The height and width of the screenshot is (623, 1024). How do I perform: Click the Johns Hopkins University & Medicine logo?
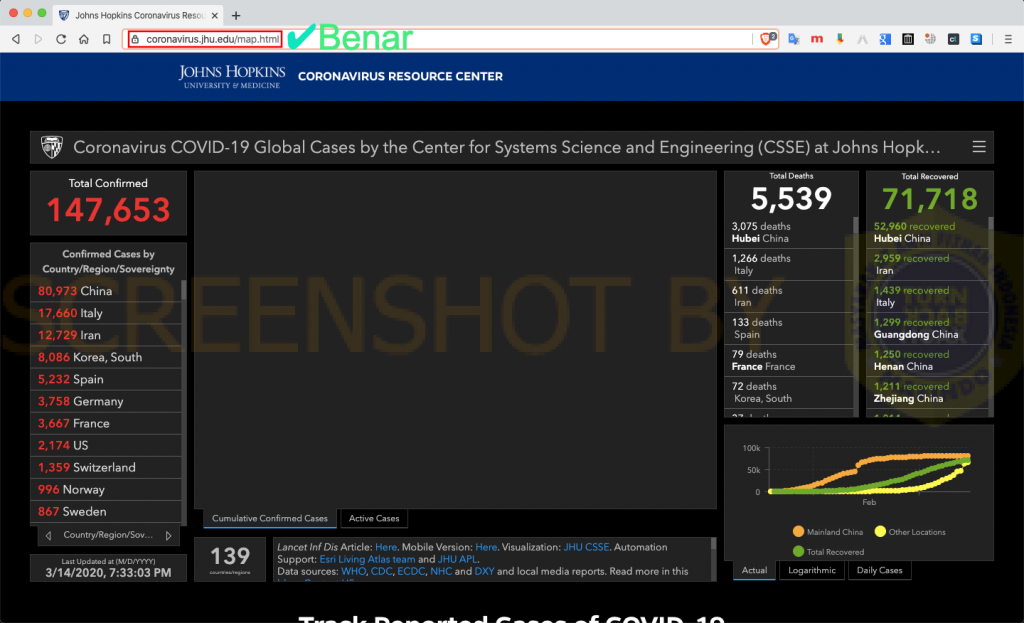(232, 76)
